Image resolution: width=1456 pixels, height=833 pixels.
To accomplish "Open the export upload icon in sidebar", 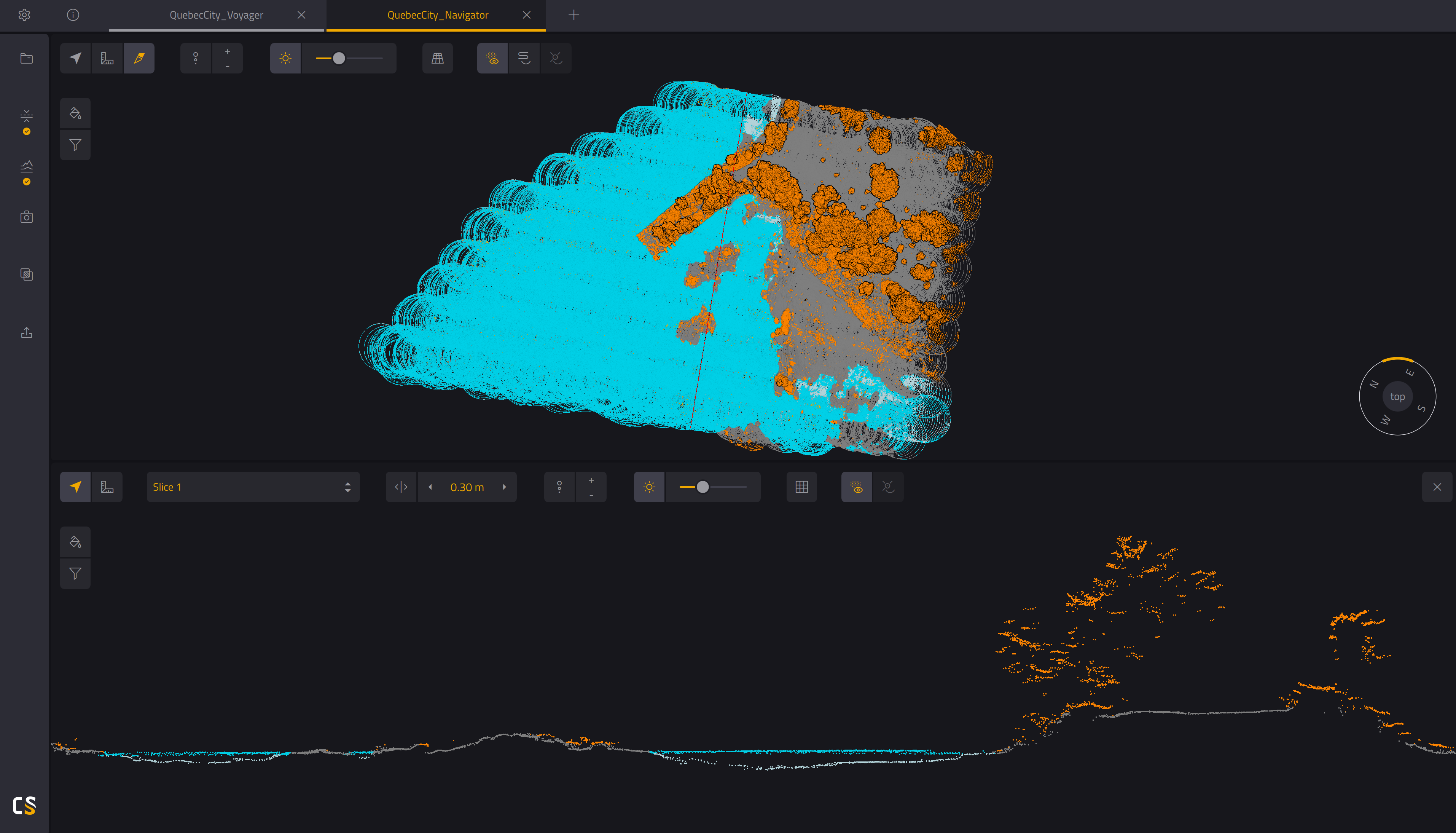I will (x=26, y=332).
